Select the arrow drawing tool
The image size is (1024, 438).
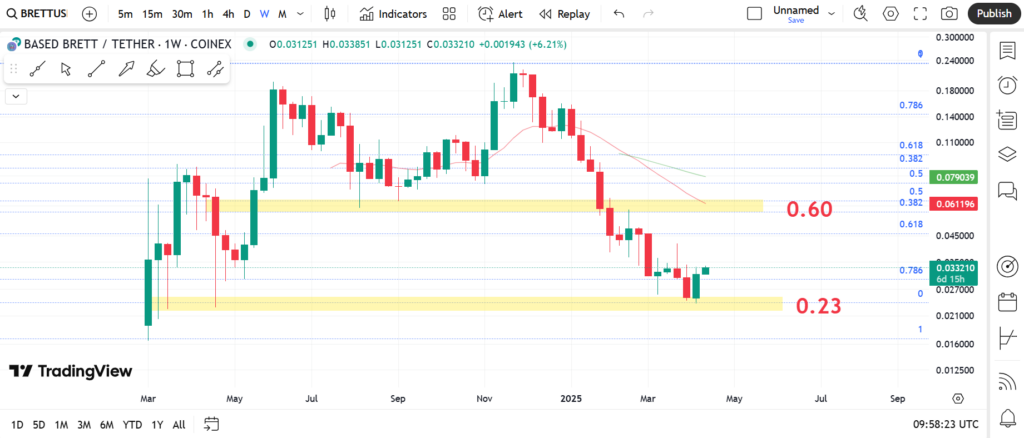point(126,69)
